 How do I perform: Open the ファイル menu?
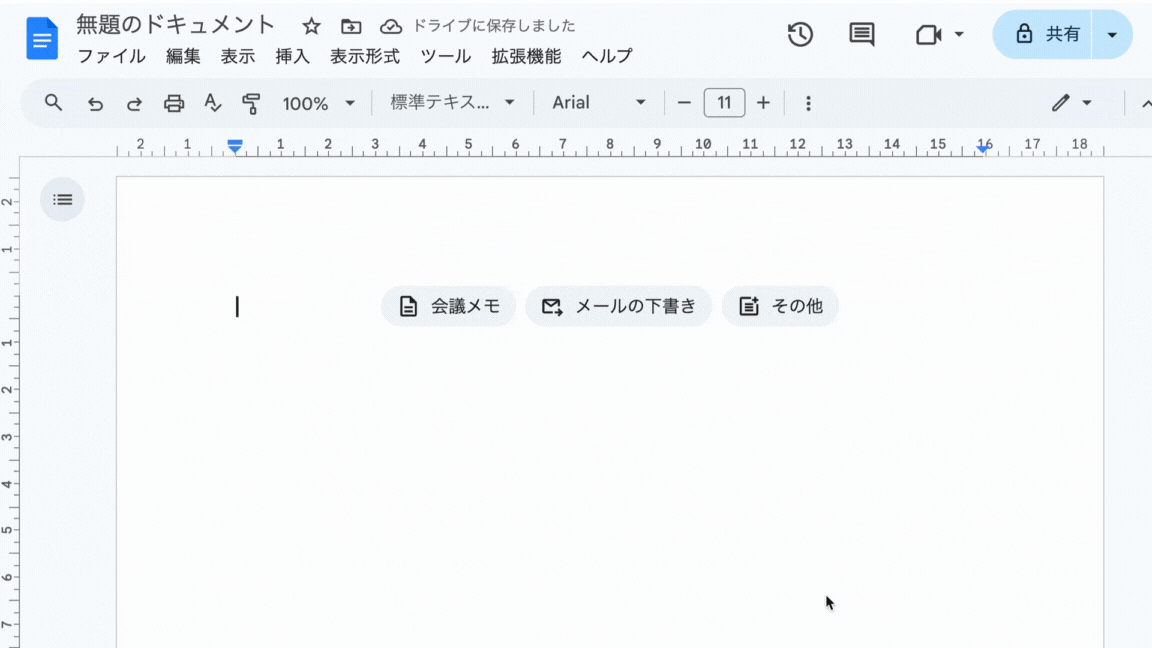coord(112,57)
